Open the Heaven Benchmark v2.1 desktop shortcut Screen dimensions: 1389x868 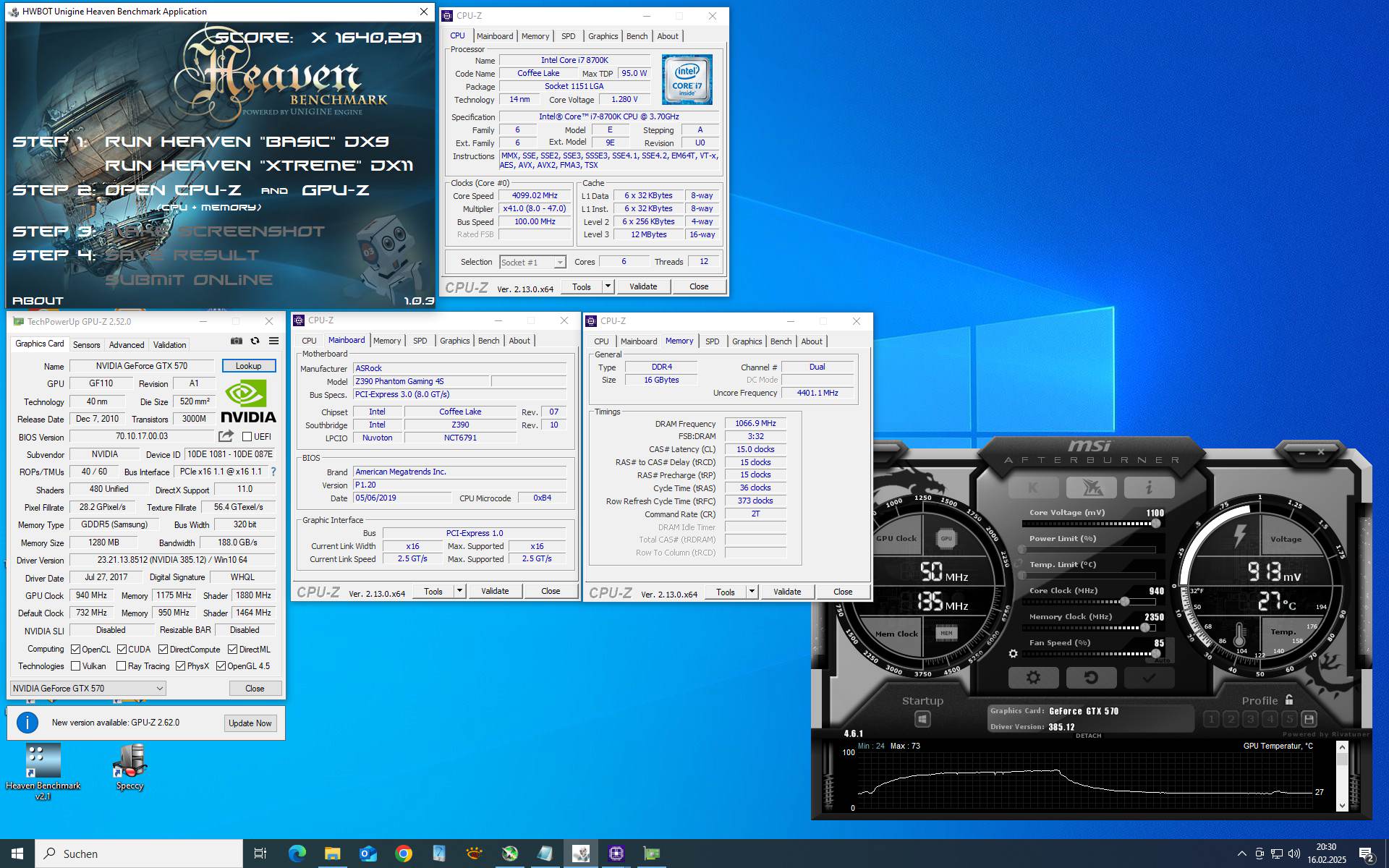click(x=43, y=772)
